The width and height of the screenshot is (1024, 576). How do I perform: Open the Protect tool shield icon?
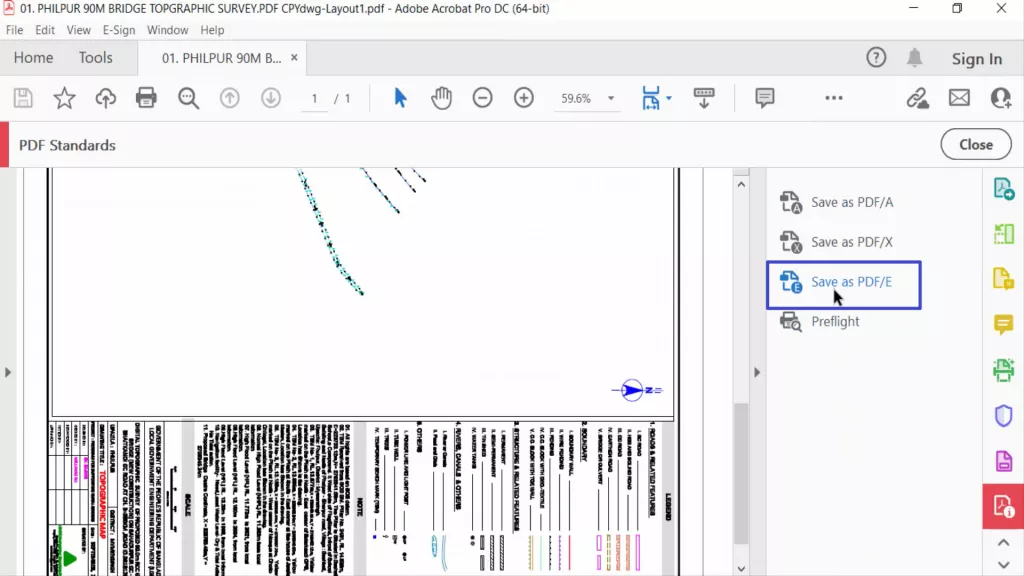tap(1003, 416)
